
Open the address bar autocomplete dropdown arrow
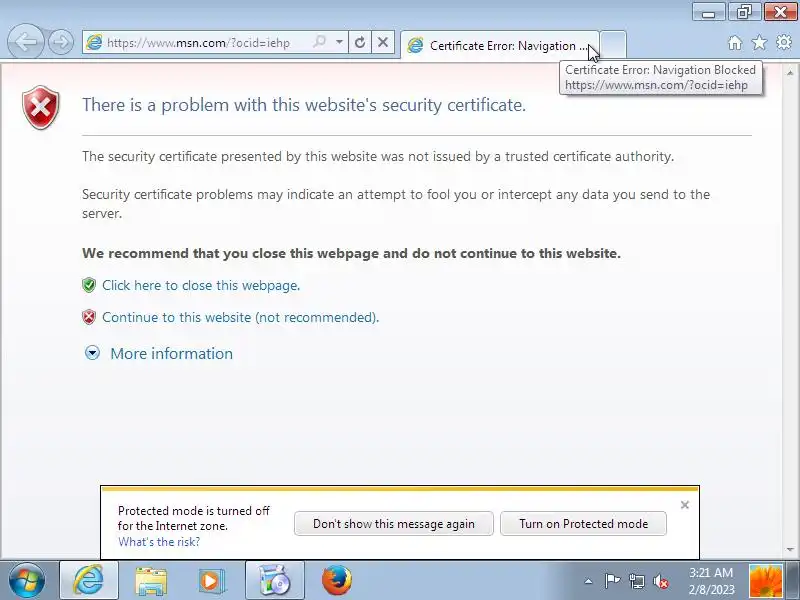(339, 42)
